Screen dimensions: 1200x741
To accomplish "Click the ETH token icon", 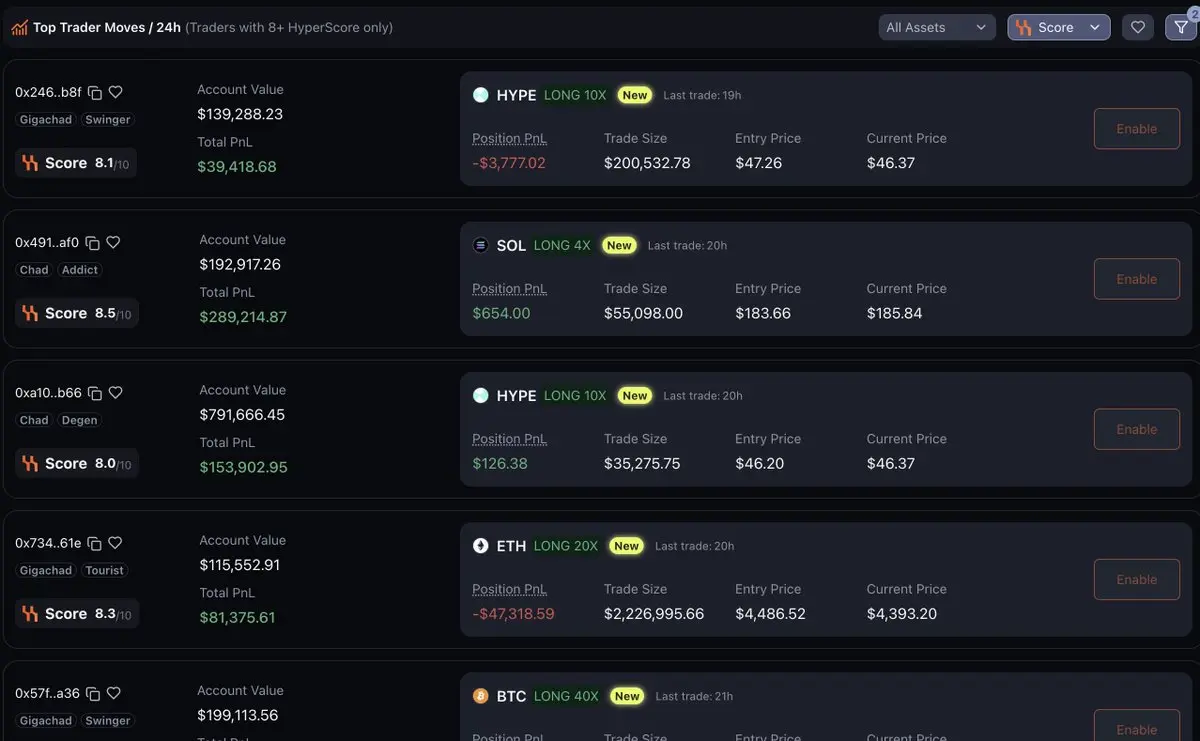I will [x=481, y=546].
